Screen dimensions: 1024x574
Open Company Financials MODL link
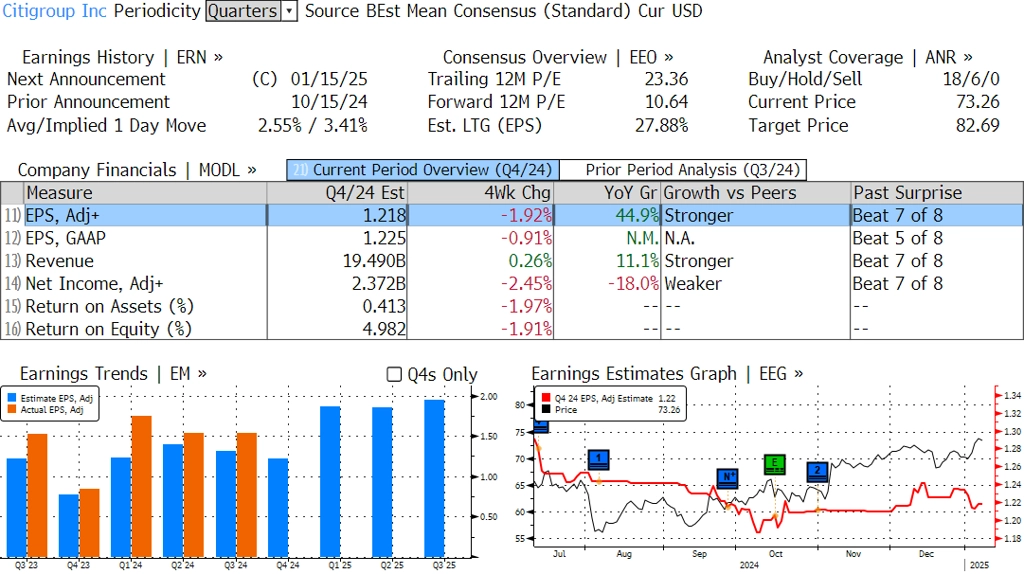coord(137,170)
